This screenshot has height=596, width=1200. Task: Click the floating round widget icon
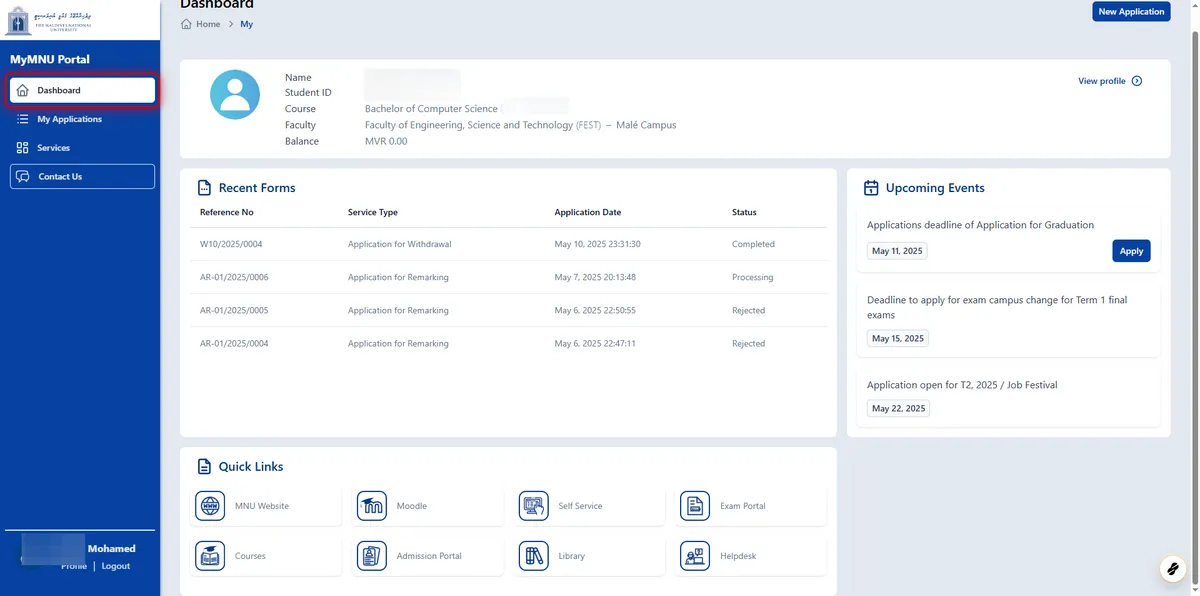pyautogui.click(x=1171, y=569)
